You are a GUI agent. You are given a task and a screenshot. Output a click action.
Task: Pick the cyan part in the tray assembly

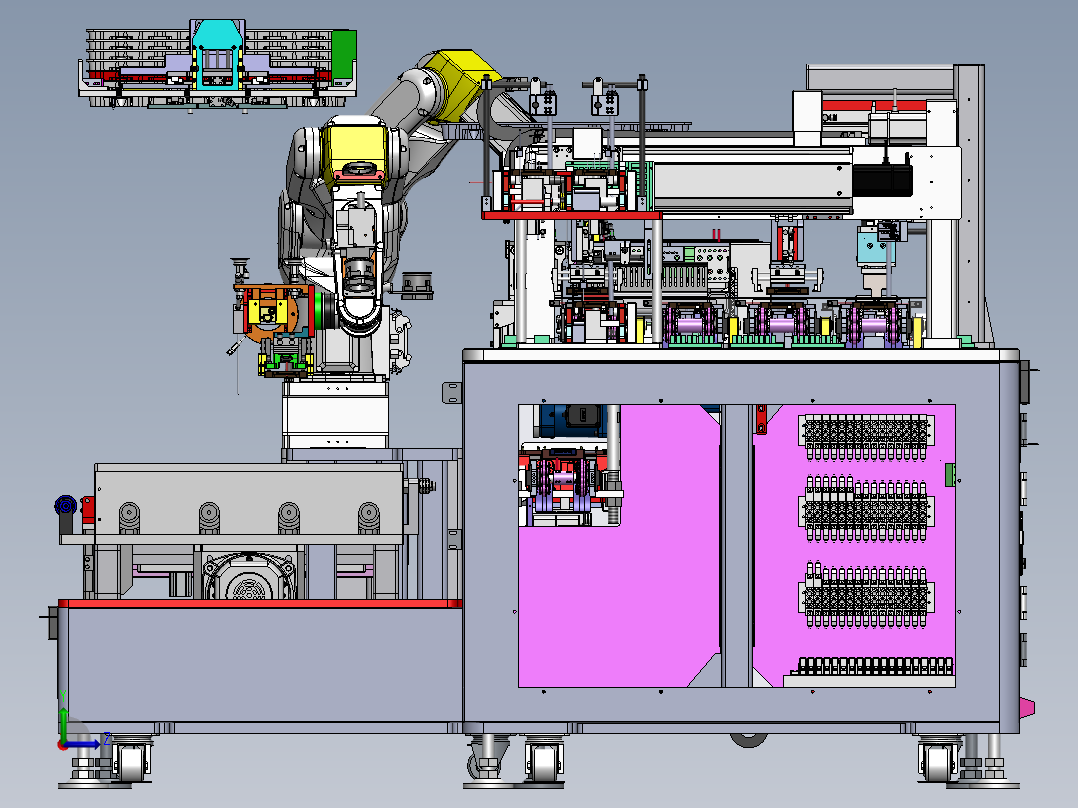(217, 54)
